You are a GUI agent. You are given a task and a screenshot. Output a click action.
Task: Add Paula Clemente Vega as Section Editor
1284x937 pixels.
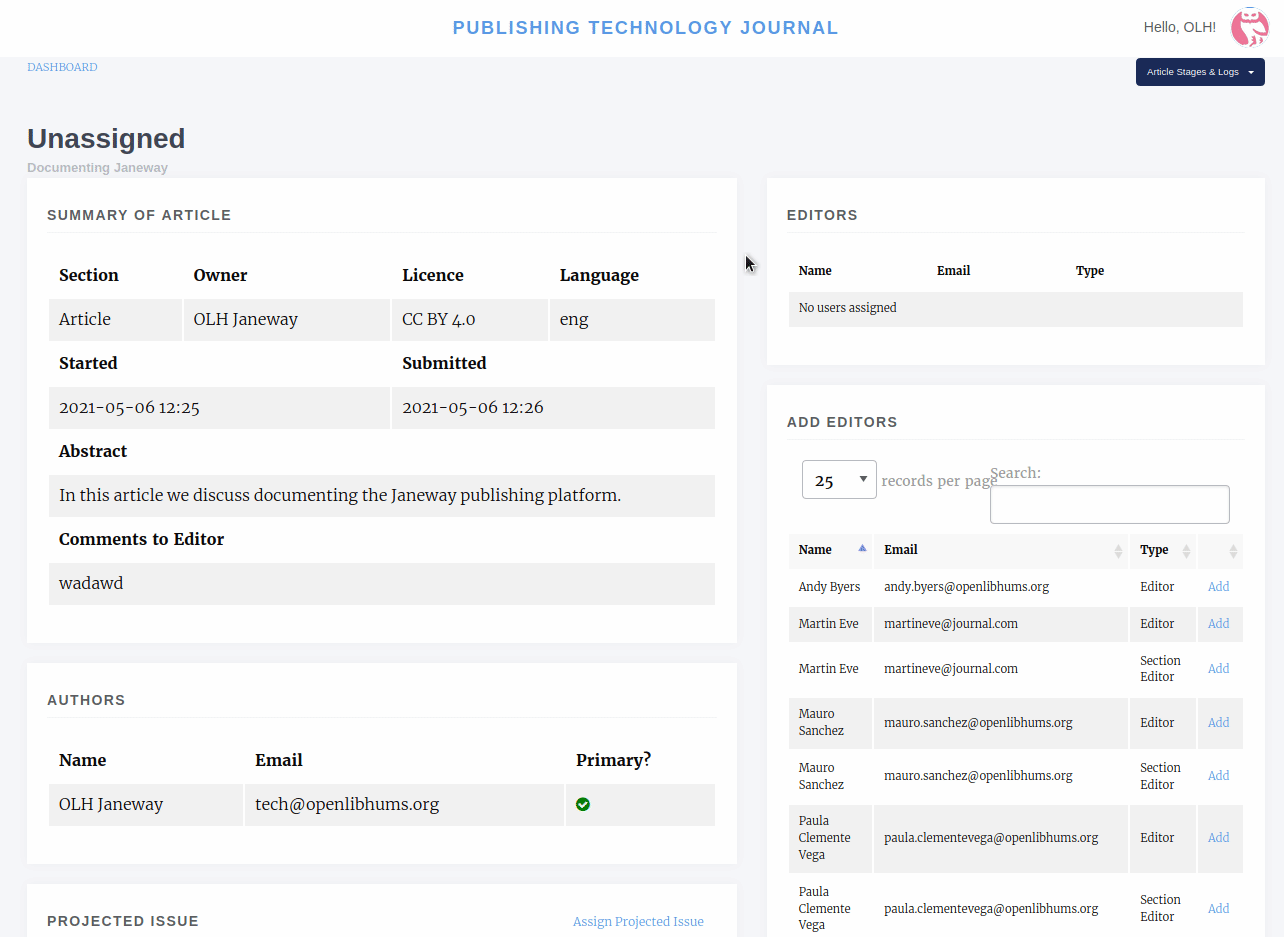[x=1218, y=909]
